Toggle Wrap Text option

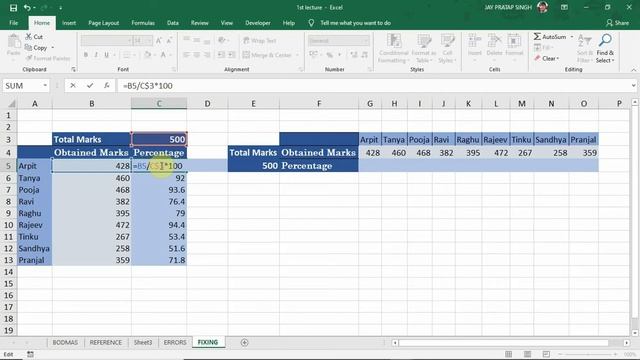tap(260, 40)
